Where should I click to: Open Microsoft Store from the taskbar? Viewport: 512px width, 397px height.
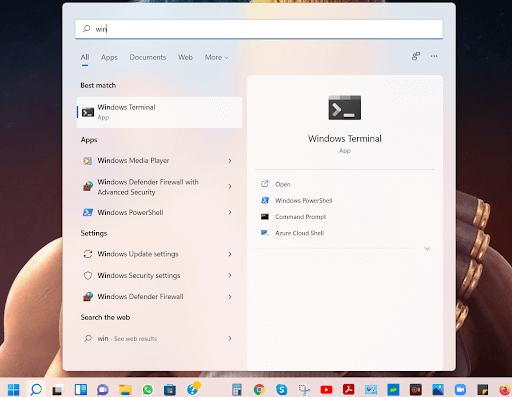(x=170, y=389)
